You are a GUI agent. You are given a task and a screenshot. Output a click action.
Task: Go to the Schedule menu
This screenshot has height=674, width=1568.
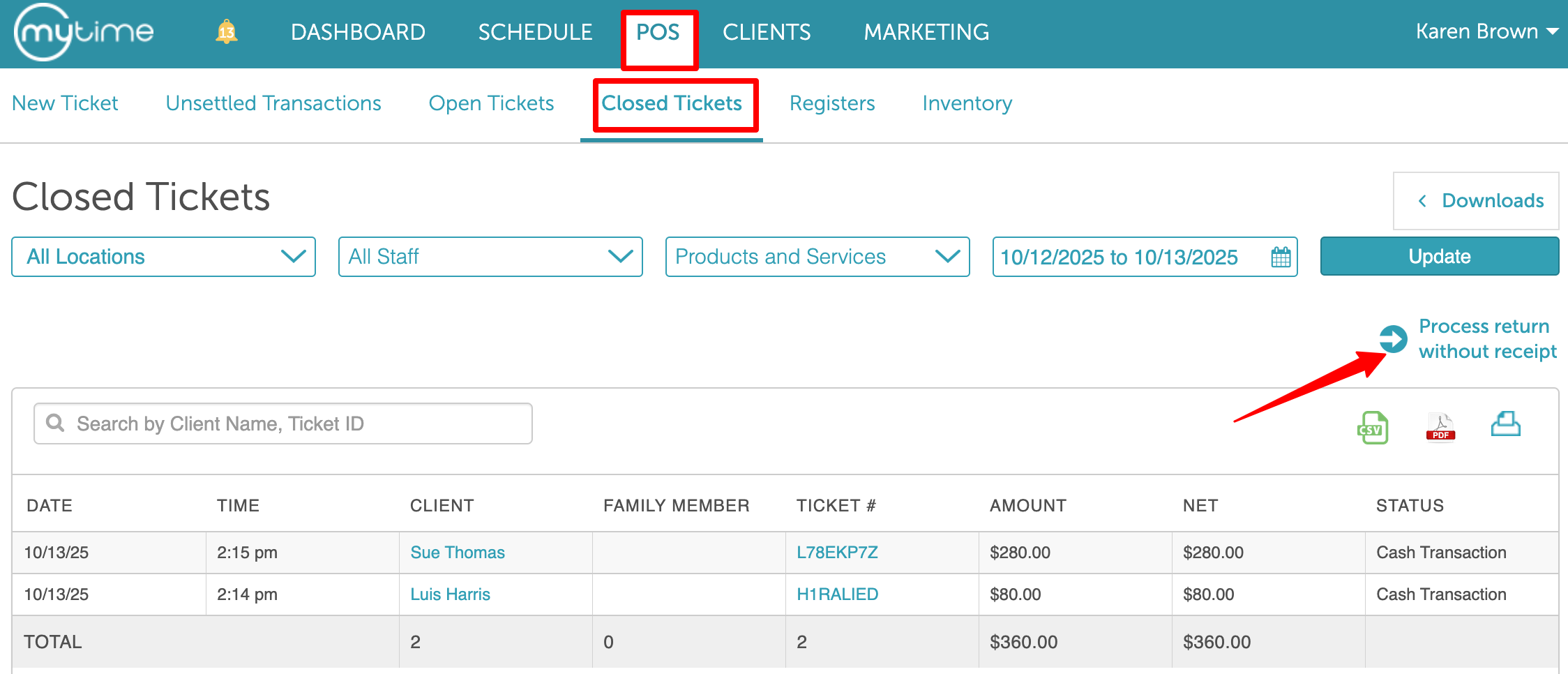click(535, 32)
